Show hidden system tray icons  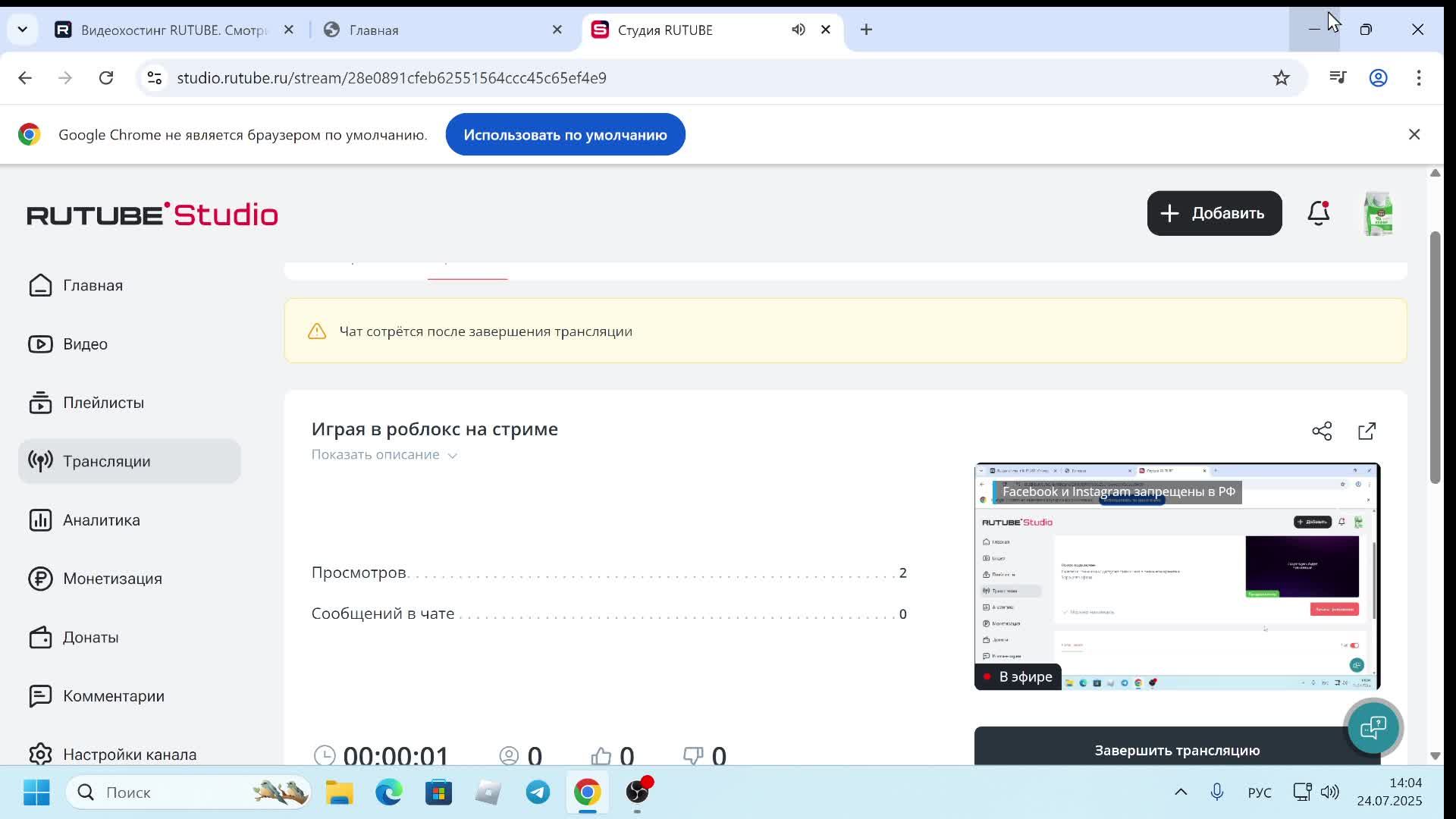point(1181,792)
